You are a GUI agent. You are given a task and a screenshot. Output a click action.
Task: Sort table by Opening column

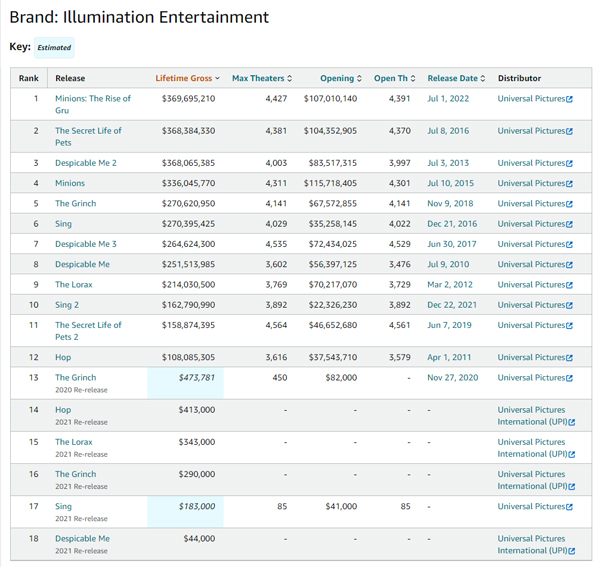[341, 78]
